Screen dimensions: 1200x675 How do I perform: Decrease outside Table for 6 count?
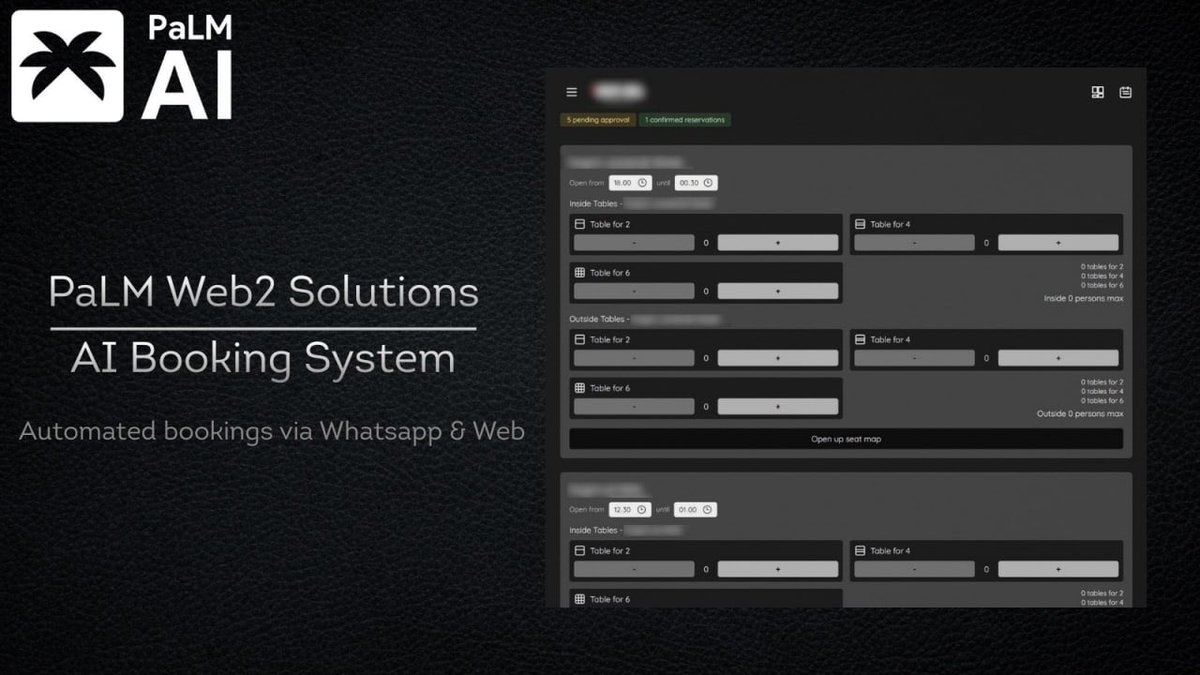point(634,407)
